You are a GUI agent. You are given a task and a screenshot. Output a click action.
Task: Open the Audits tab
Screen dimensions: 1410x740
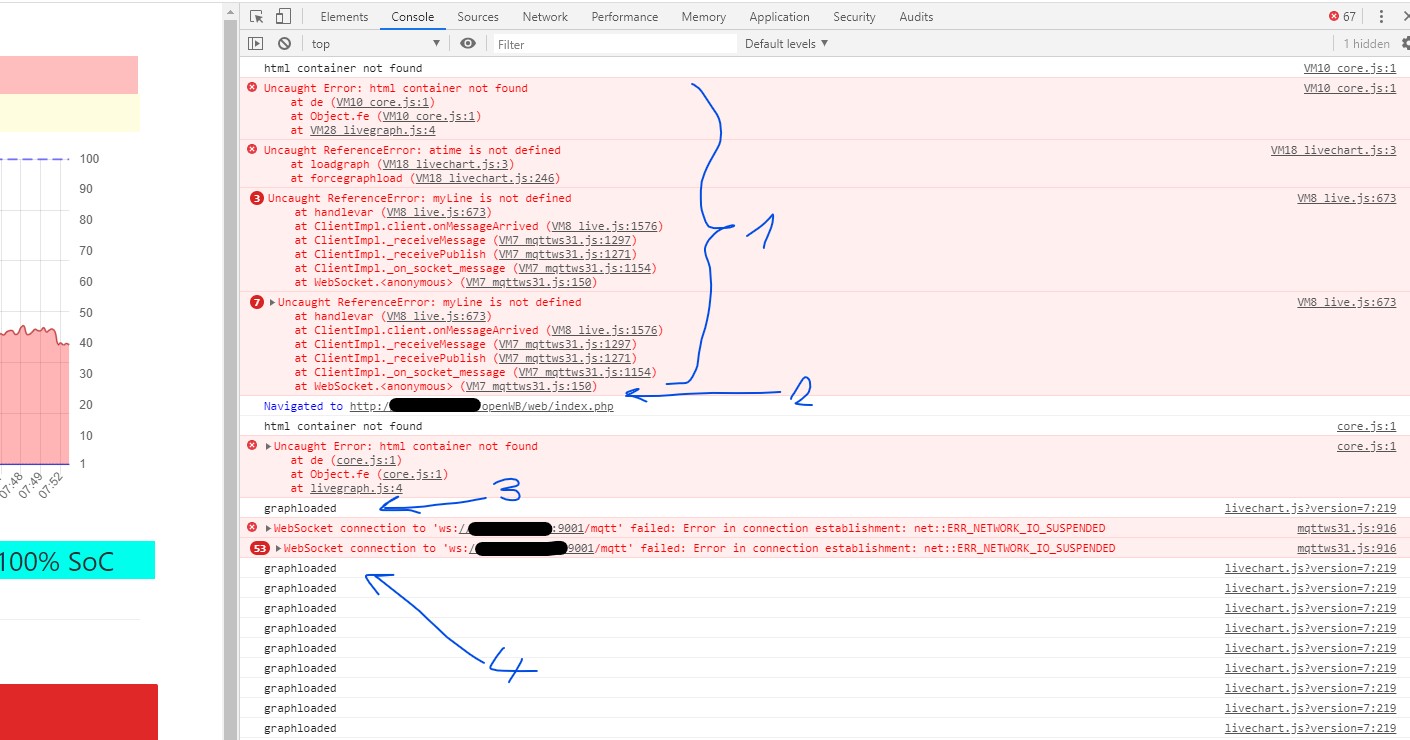tap(916, 16)
